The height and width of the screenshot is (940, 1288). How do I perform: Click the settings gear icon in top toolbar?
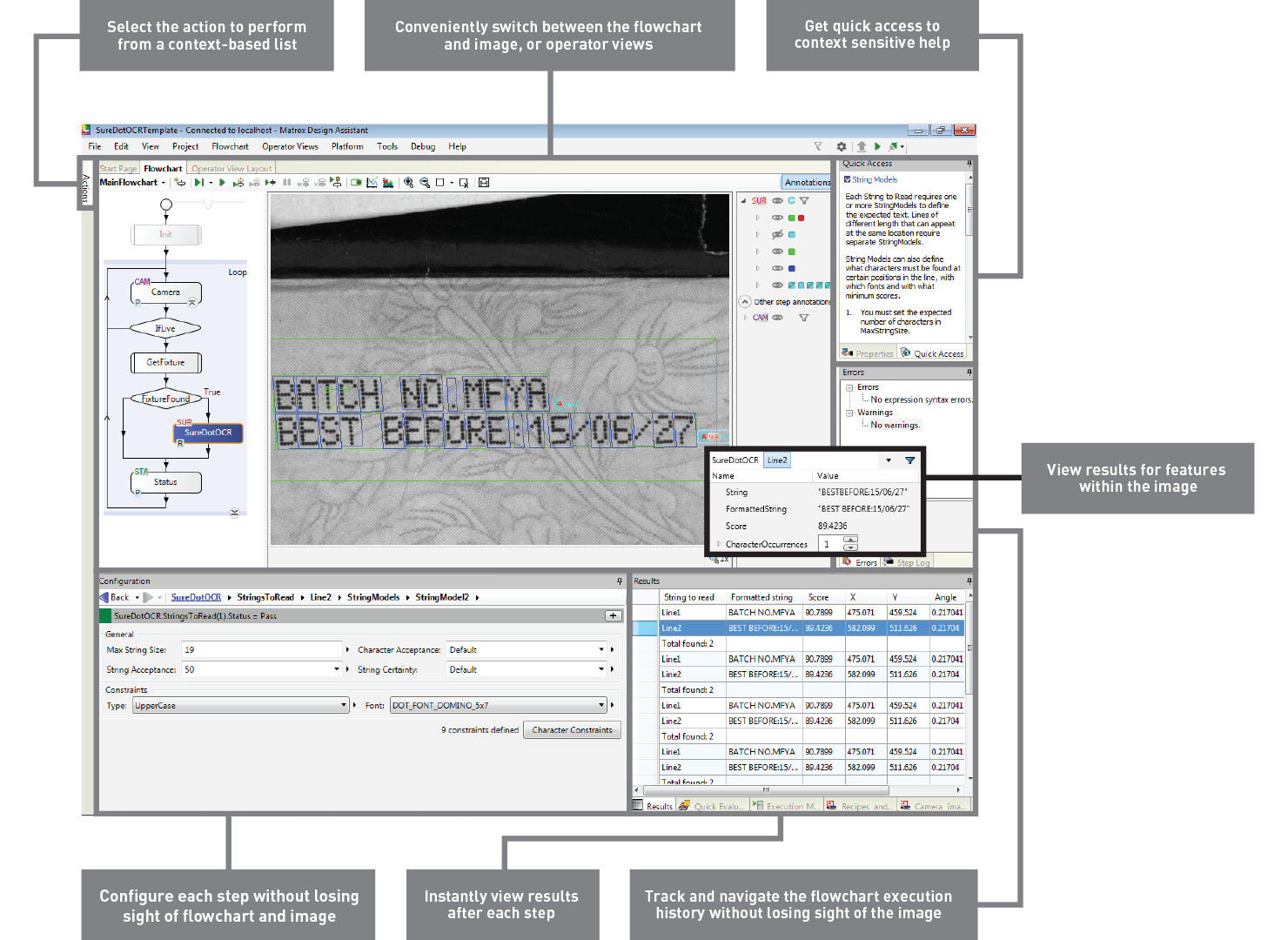tap(842, 147)
